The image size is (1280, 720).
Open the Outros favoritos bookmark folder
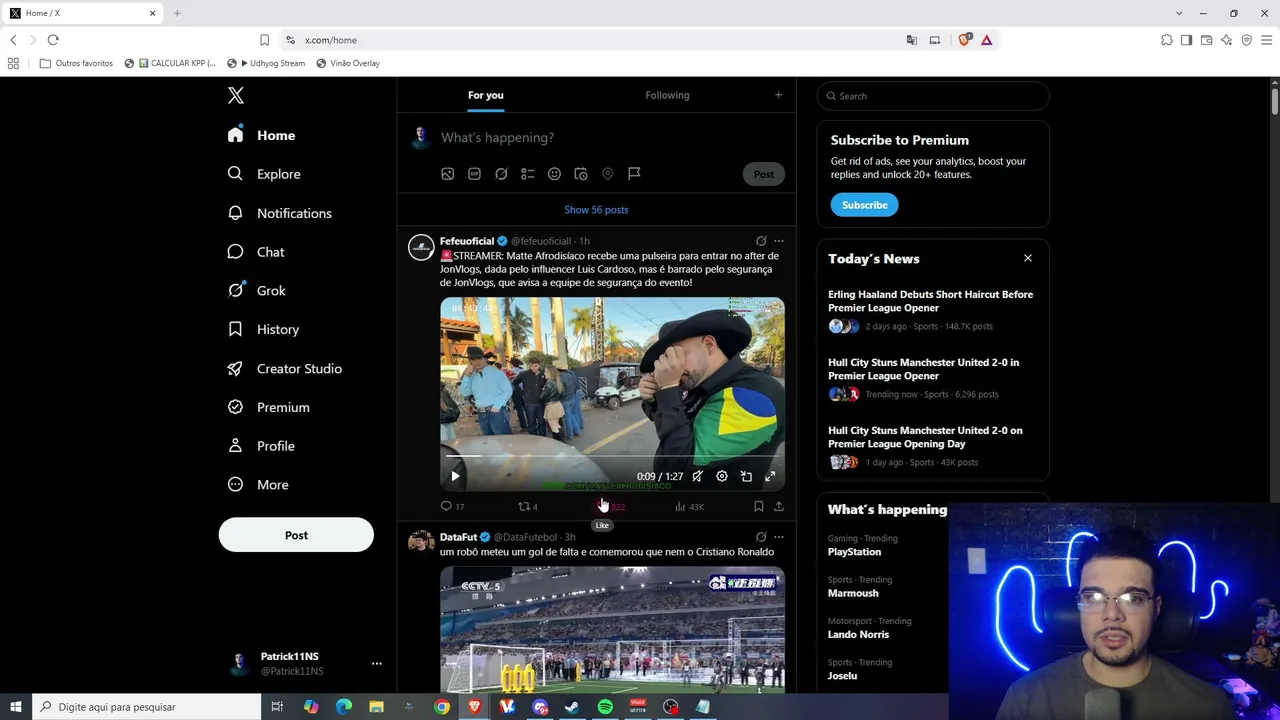77,63
